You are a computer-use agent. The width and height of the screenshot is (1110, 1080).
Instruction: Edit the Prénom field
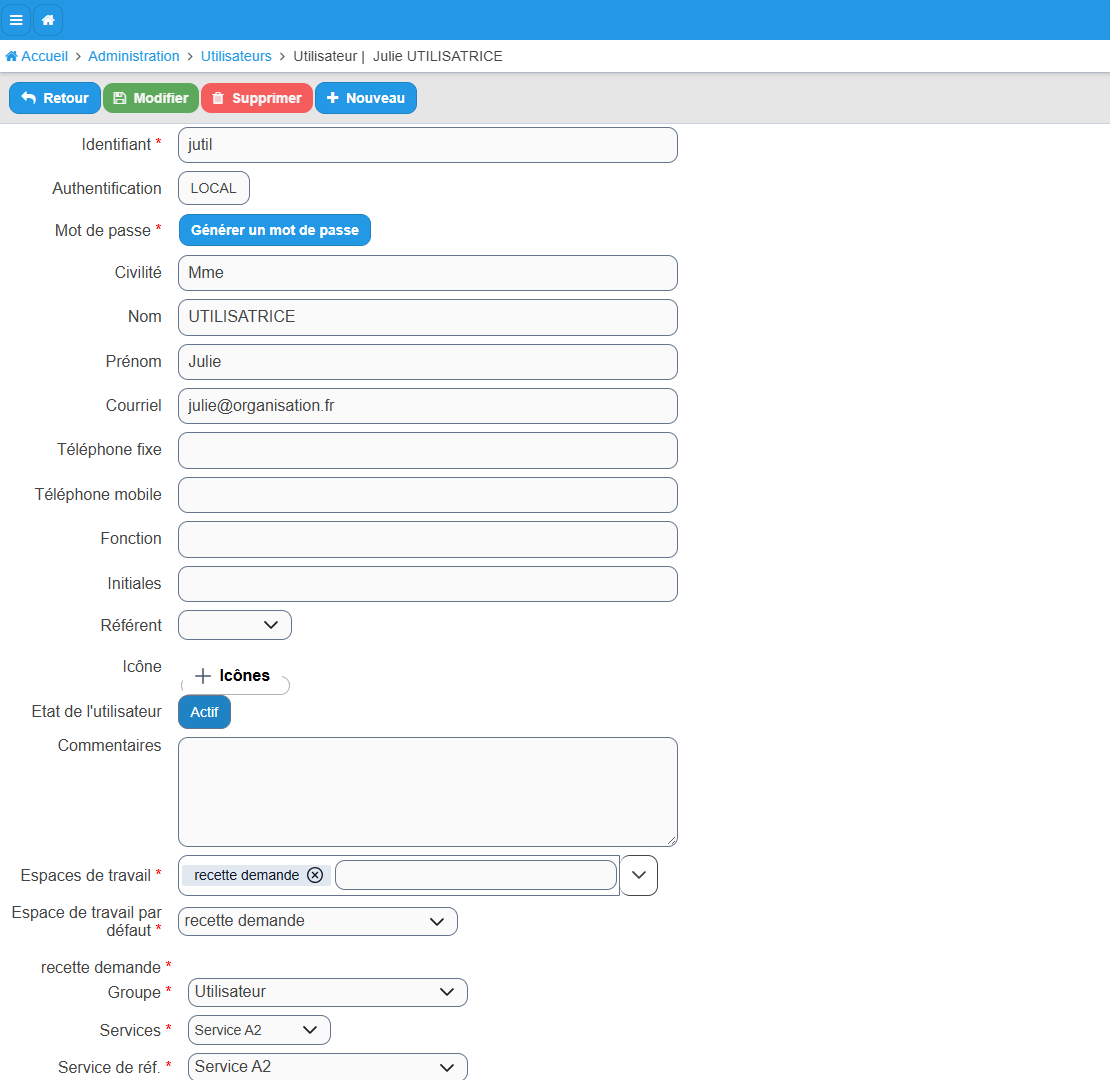pyautogui.click(x=428, y=362)
